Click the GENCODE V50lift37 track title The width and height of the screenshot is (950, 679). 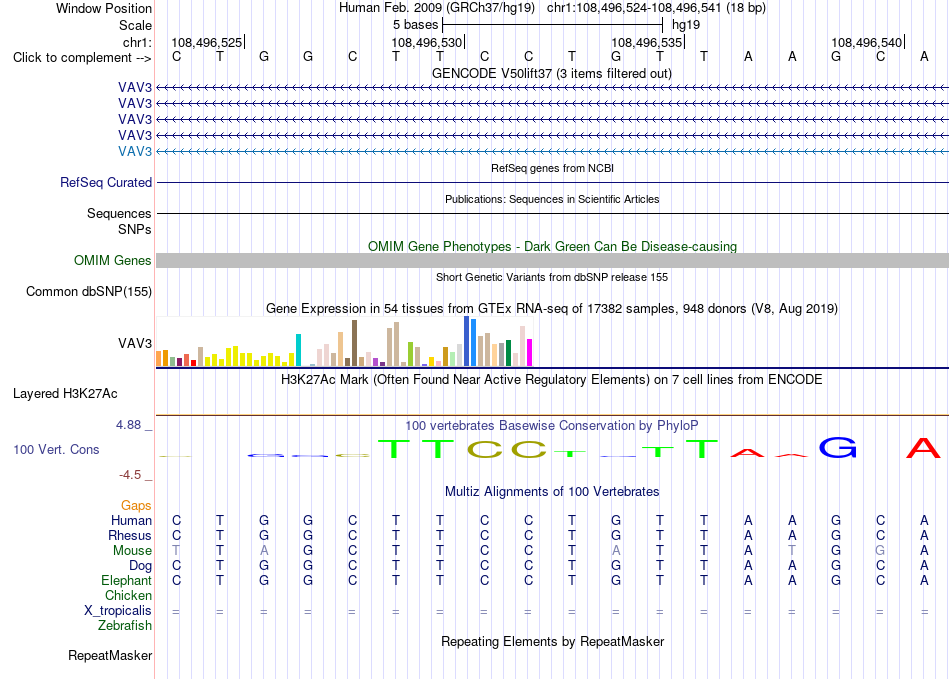click(x=552, y=73)
